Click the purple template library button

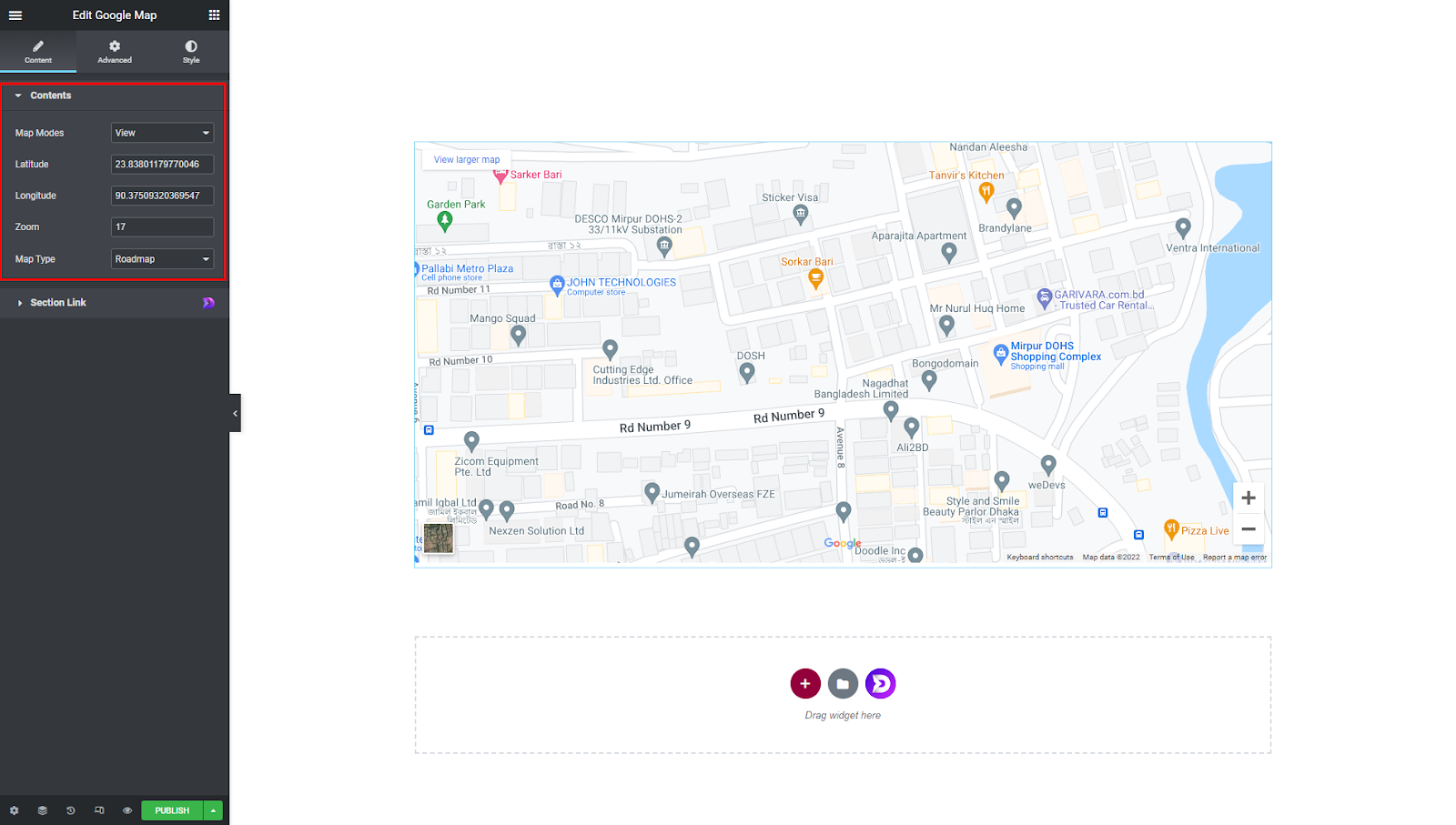(x=881, y=683)
